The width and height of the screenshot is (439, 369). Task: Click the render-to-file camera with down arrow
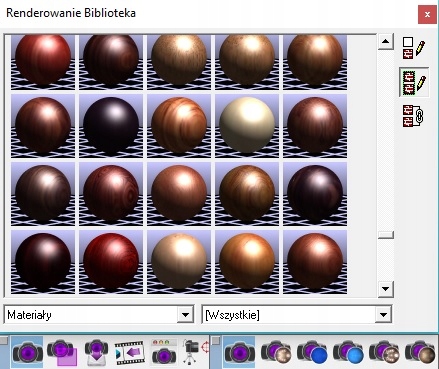[x=96, y=352]
